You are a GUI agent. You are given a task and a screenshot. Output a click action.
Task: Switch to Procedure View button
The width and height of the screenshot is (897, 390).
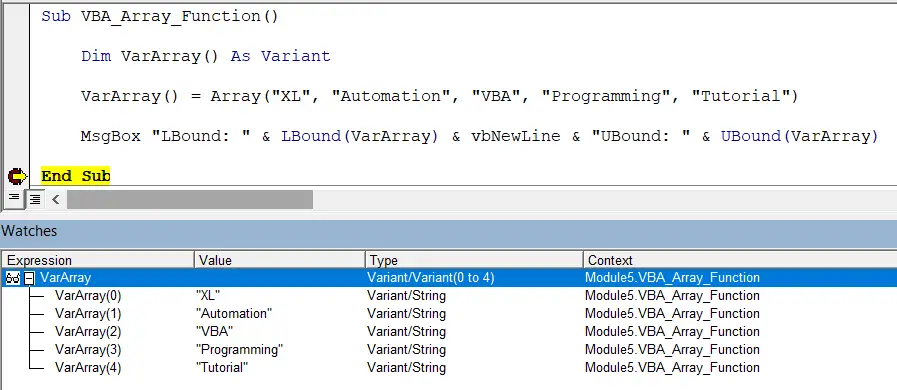pos(13,199)
